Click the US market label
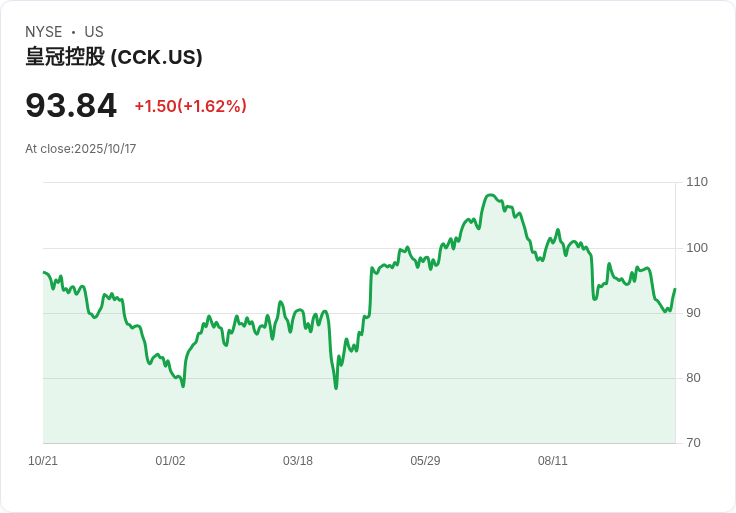This screenshot has width=736, height=513. click(x=94, y=32)
